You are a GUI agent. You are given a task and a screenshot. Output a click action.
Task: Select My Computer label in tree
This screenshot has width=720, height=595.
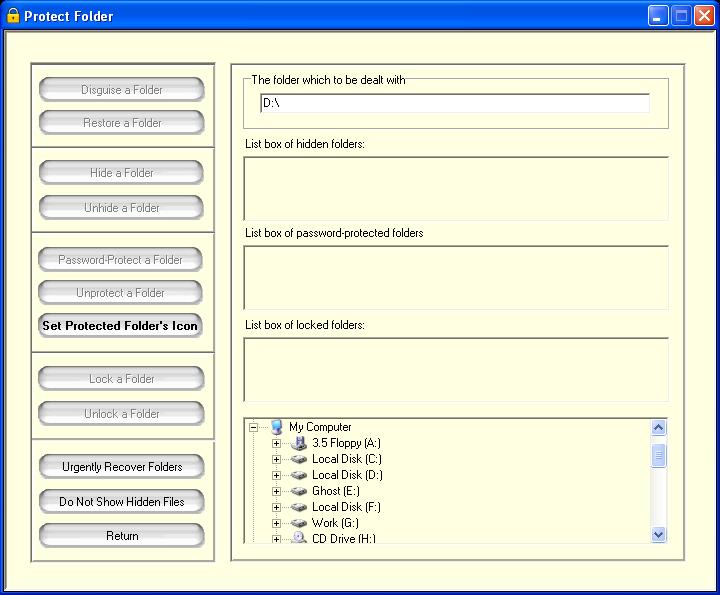pos(320,427)
